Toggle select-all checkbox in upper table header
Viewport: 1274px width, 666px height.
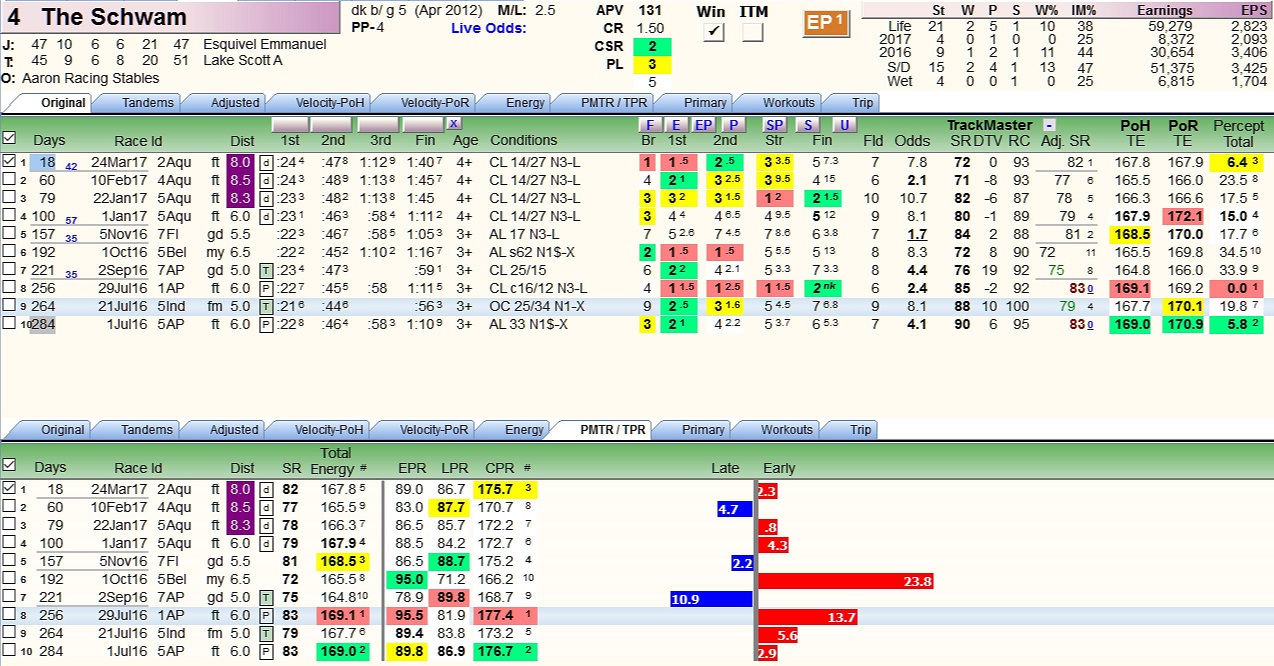coord(9,138)
